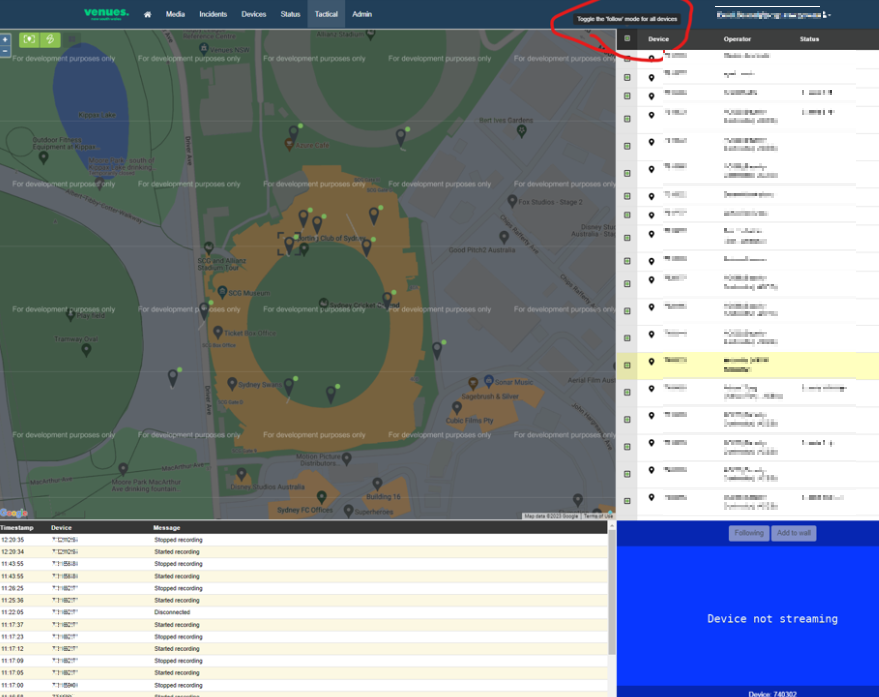Select the 11:25:36 Started recording log entry
Viewport: 879px width, 697px height.
303,601
